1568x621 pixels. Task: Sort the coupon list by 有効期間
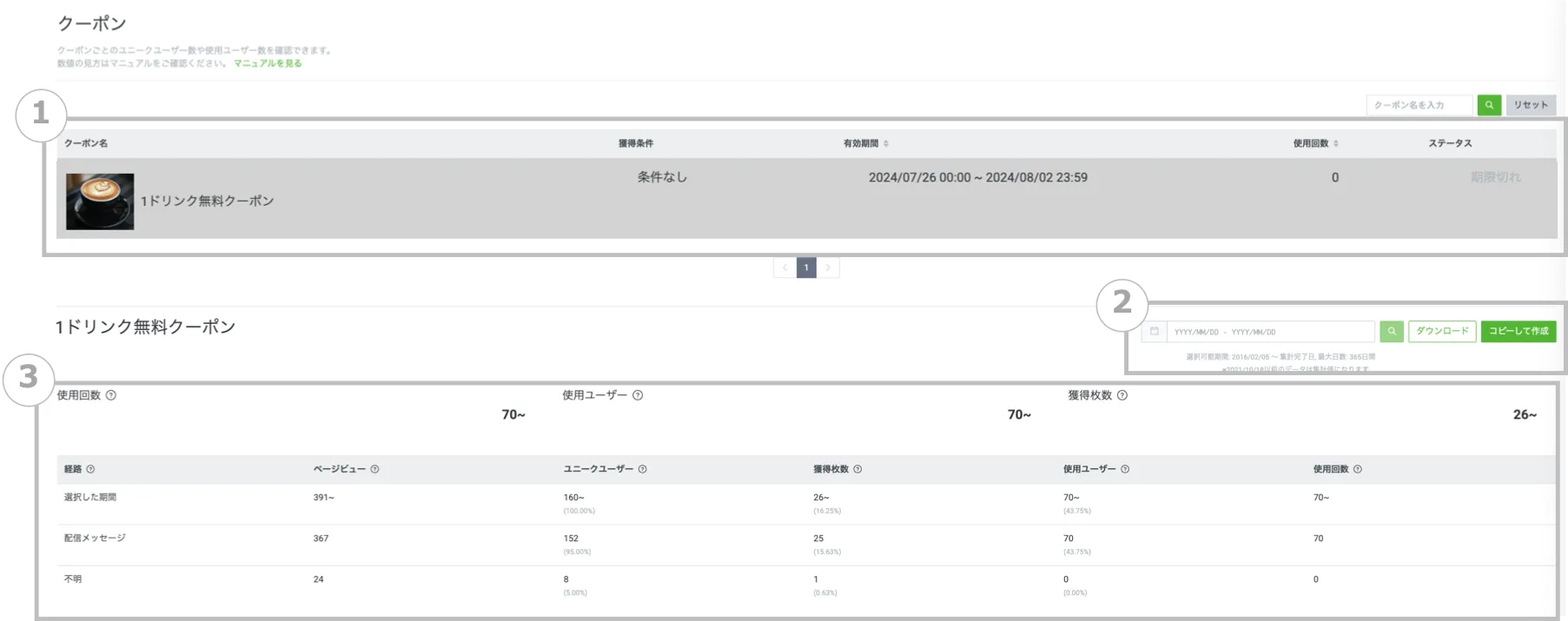[x=885, y=143]
